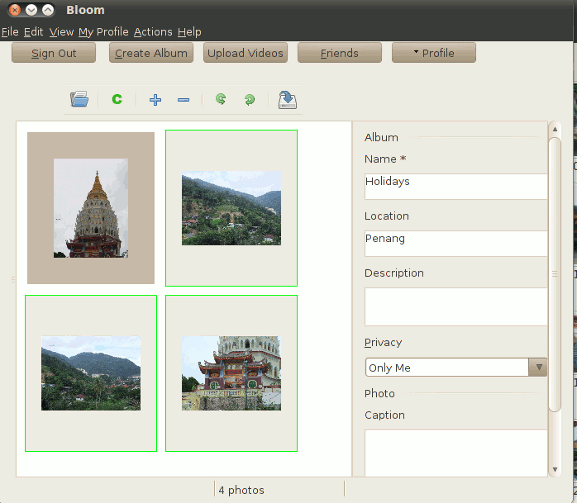This screenshot has height=503, width=577.
Task: Open the Privacy combo box arrow
Action: (x=538, y=367)
